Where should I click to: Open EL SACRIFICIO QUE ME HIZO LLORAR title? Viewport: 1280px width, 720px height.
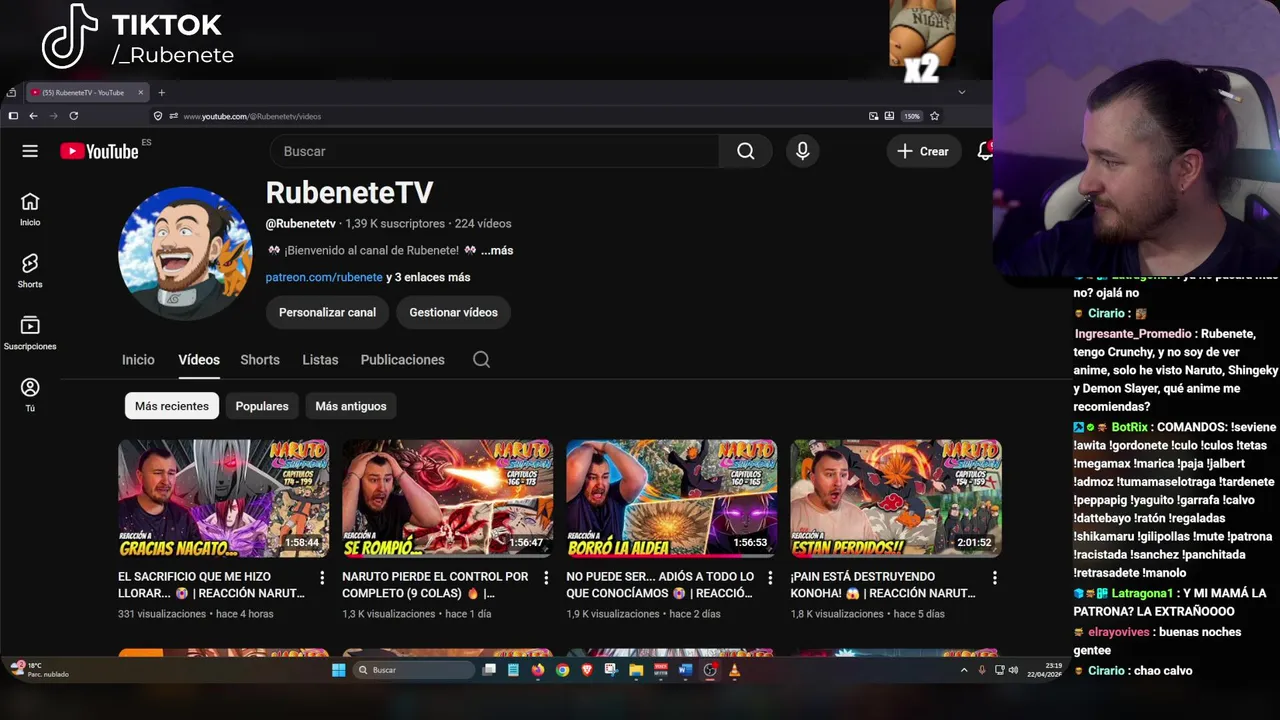point(212,585)
